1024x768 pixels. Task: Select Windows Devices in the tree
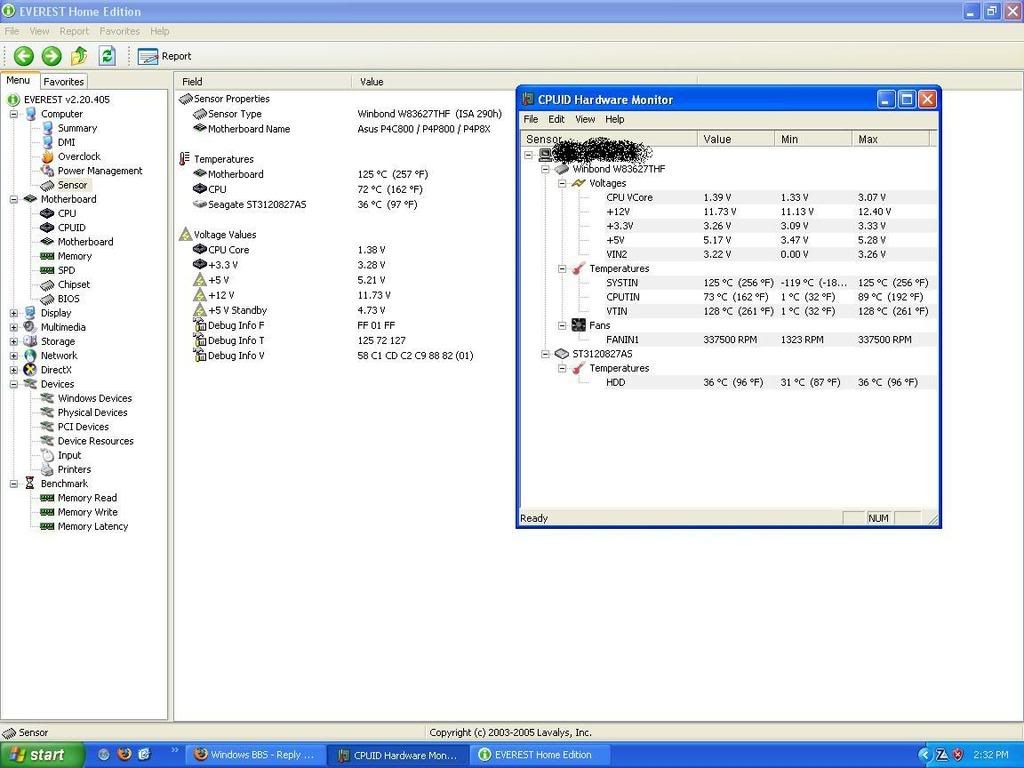pyautogui.click(x=95, y=398)
